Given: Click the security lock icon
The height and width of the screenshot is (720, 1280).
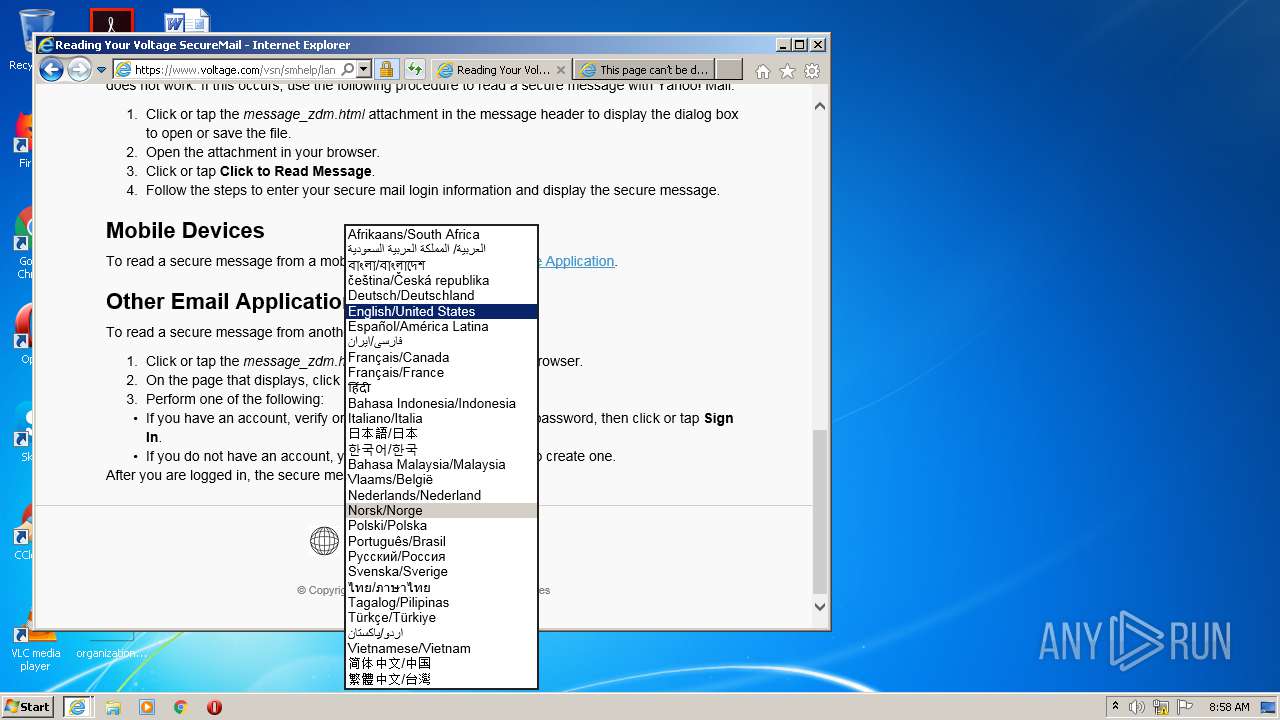Looking at the screenshot, I should [386, 69].
